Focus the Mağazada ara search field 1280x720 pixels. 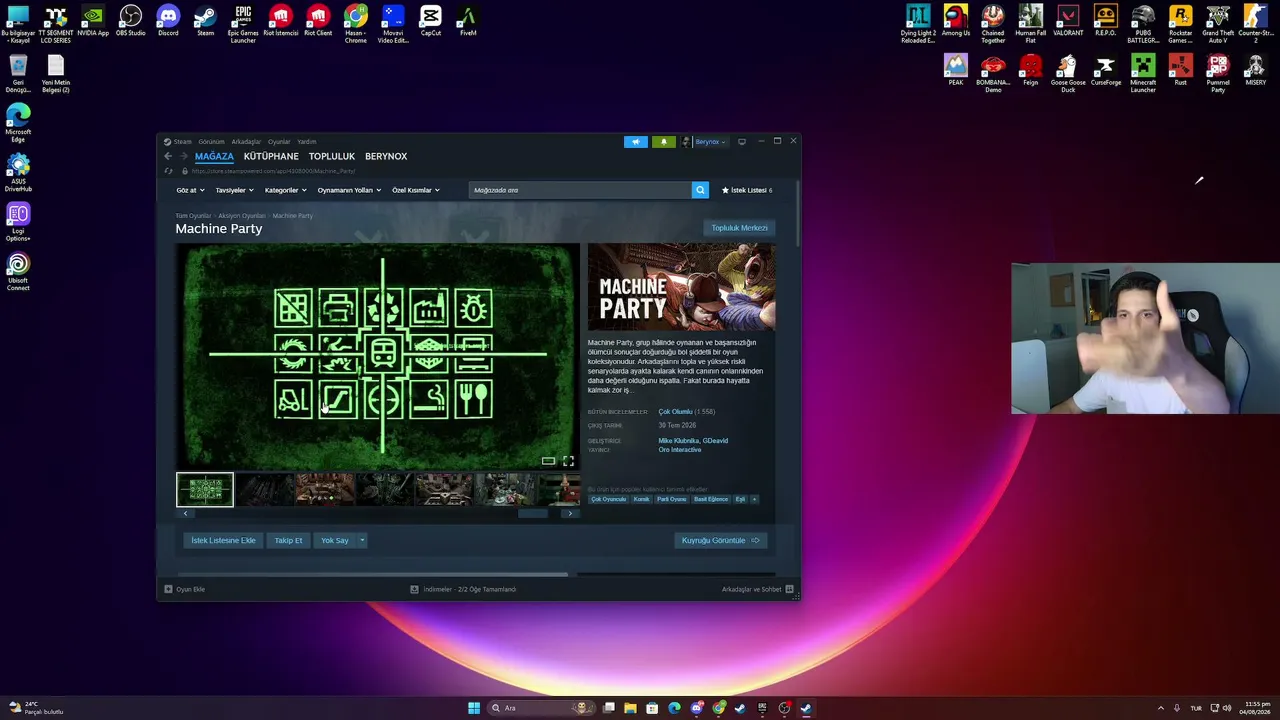tap(580, 190)
